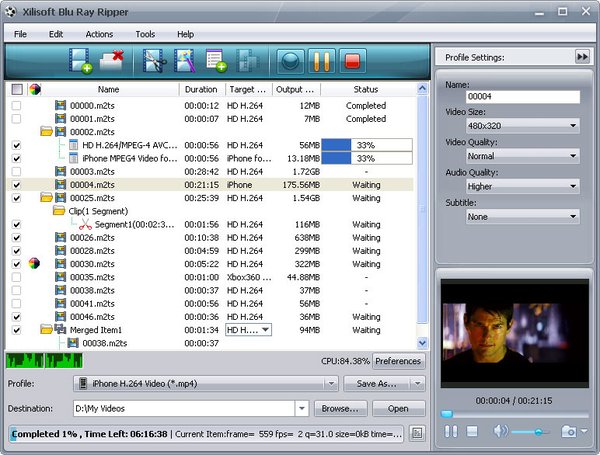The height and width of the screenshot is (455, 600).
Task: Pause conversion with the orange pause button
Action: (x=321, y=61)
